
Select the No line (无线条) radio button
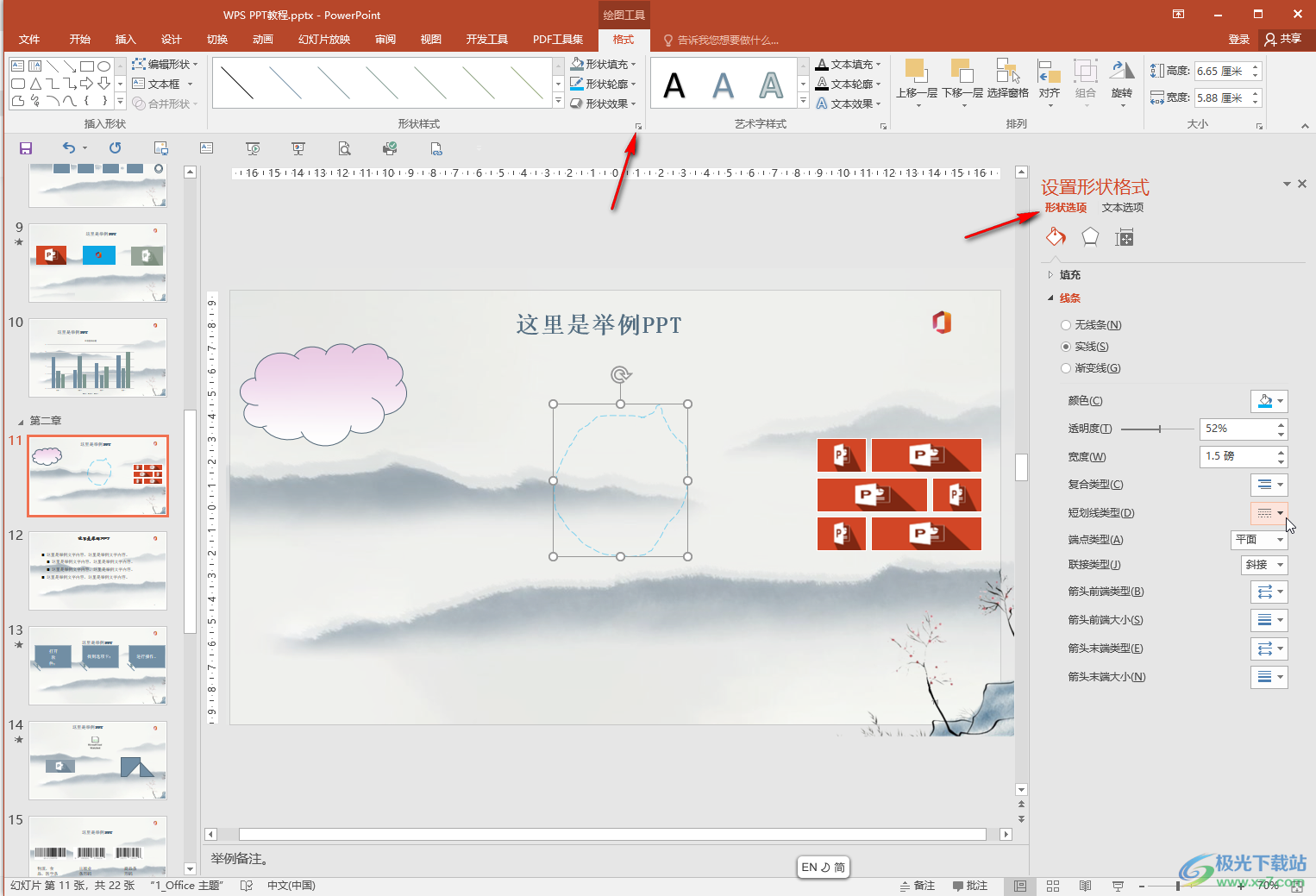pyautogui.click(x=1066, y=325)
